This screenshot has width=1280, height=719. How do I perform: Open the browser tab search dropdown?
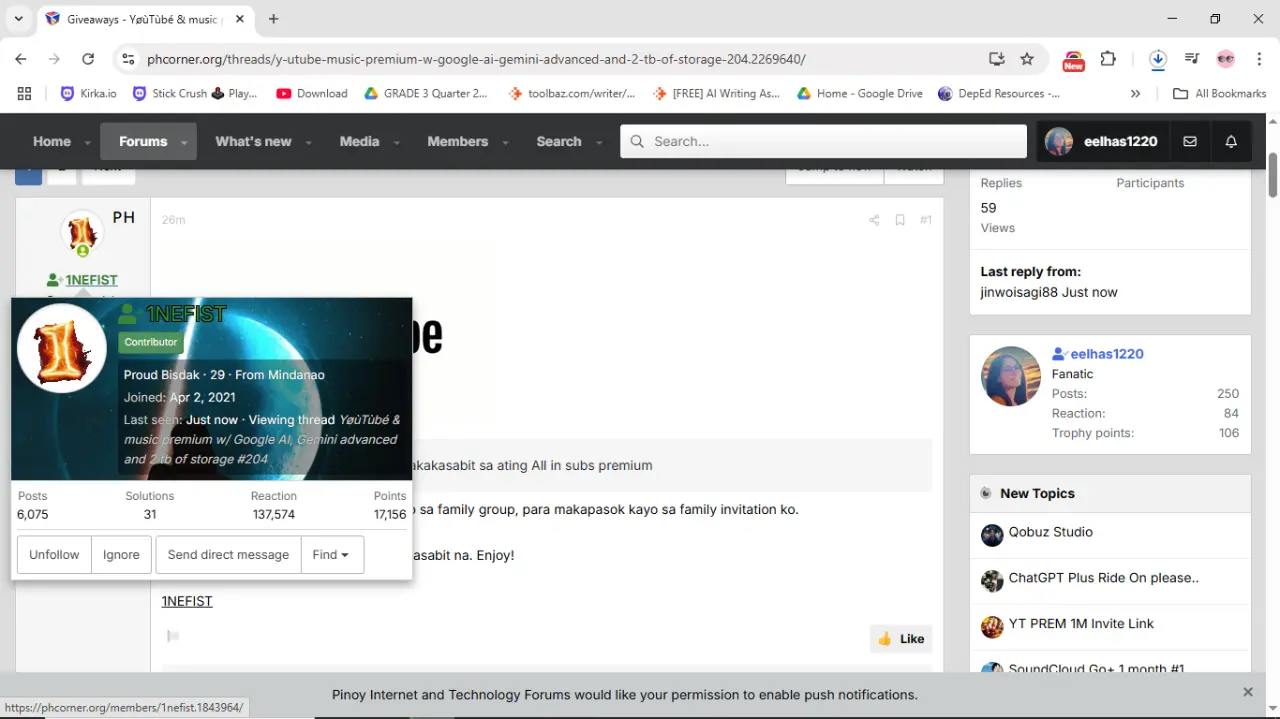pyautogui.click(x=18, y=19)
